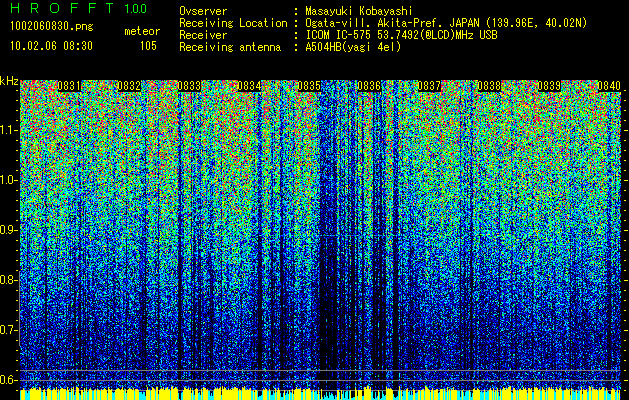Click the meteor label
This screenshot has width=629, height=400.
click(142, 31)
